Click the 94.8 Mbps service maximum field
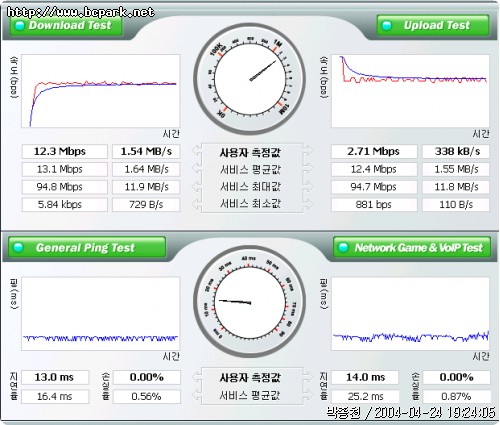This screenshot has height=425, width=500. pyautogui.click(x=65, y=187)
